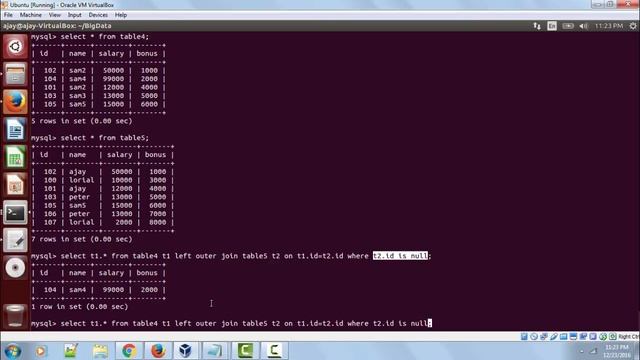Open the En keyboard layout indicator
The height and width of the screenshot is (360, 640).
[552, 26]
